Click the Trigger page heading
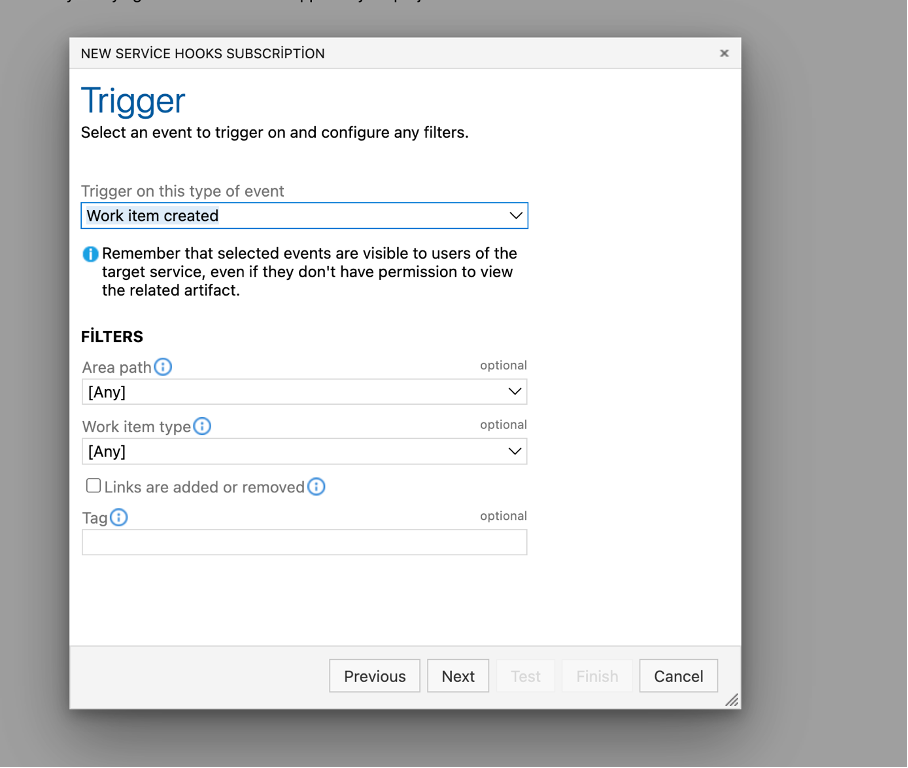The width and height of the screenshot is (908, 768). point(133,101)
